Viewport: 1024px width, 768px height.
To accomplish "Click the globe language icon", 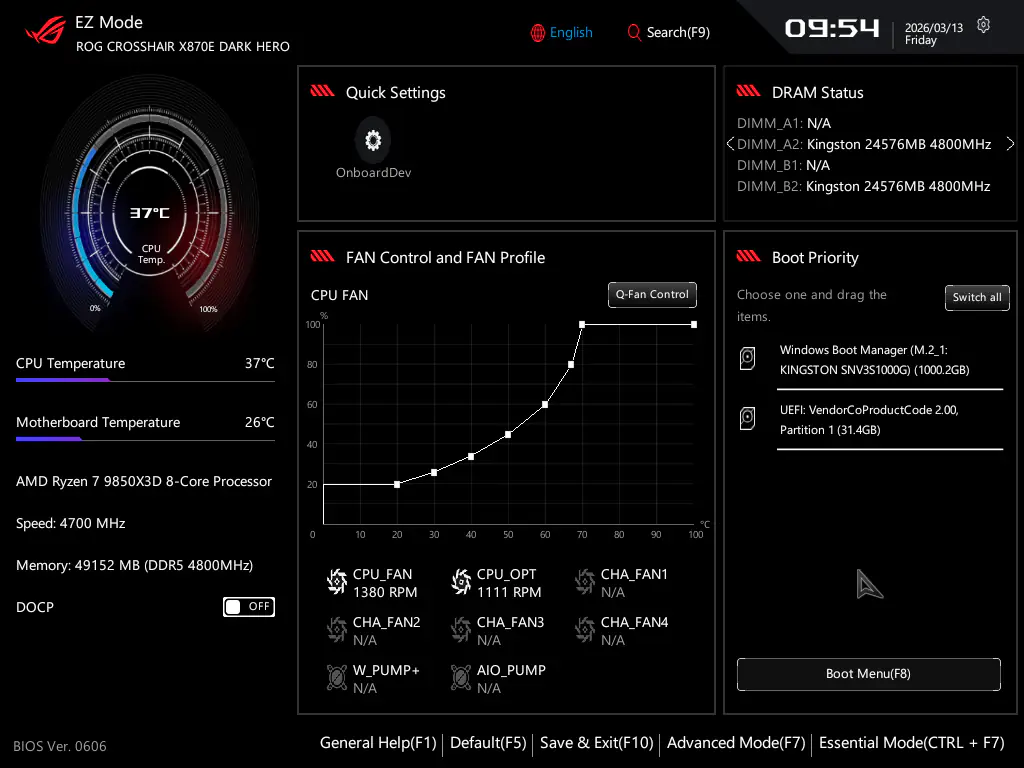I will 537,33.
